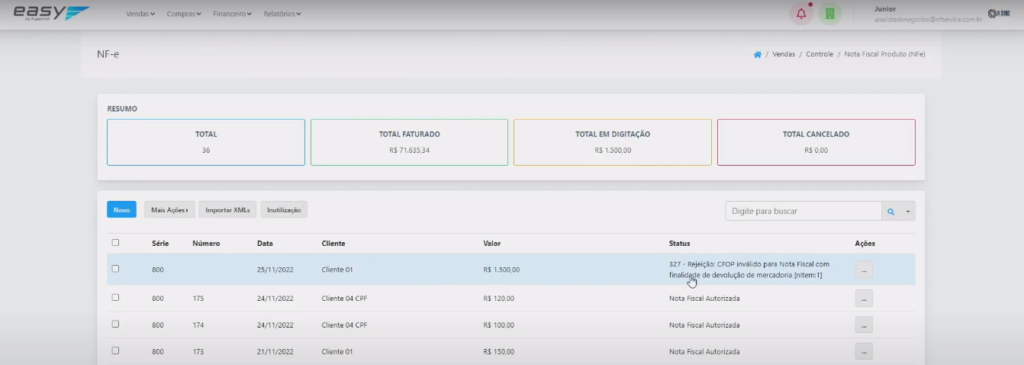The width and height of the screenshot is (1024, 365).
Task: Click the search magnifier button
Action: 890,212
